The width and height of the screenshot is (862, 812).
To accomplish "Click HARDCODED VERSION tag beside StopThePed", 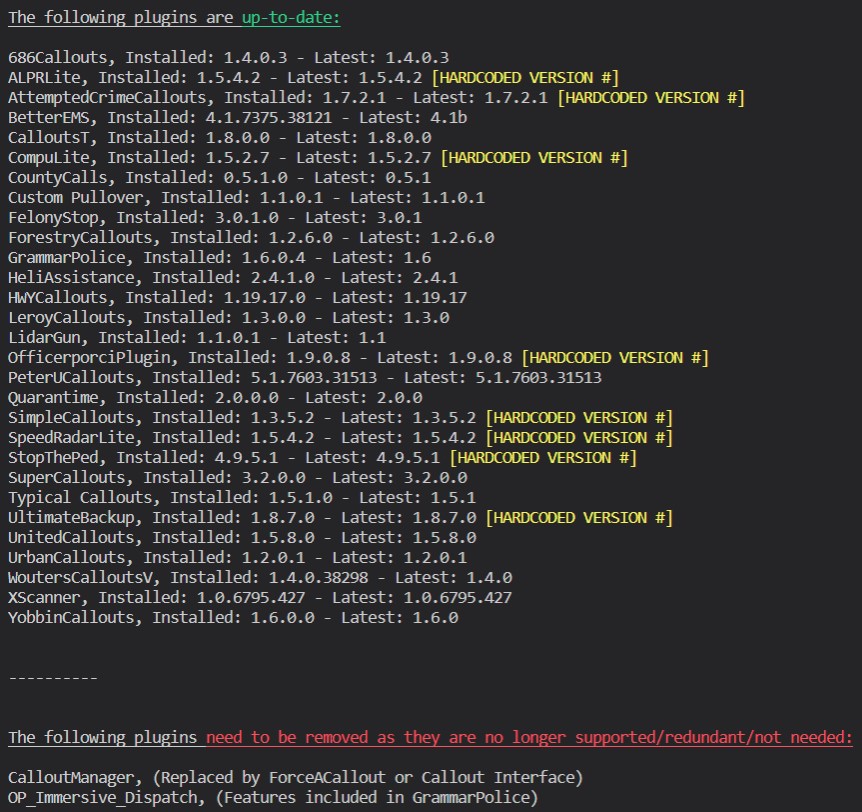I will pyautogui.click(x=543, y=457).
